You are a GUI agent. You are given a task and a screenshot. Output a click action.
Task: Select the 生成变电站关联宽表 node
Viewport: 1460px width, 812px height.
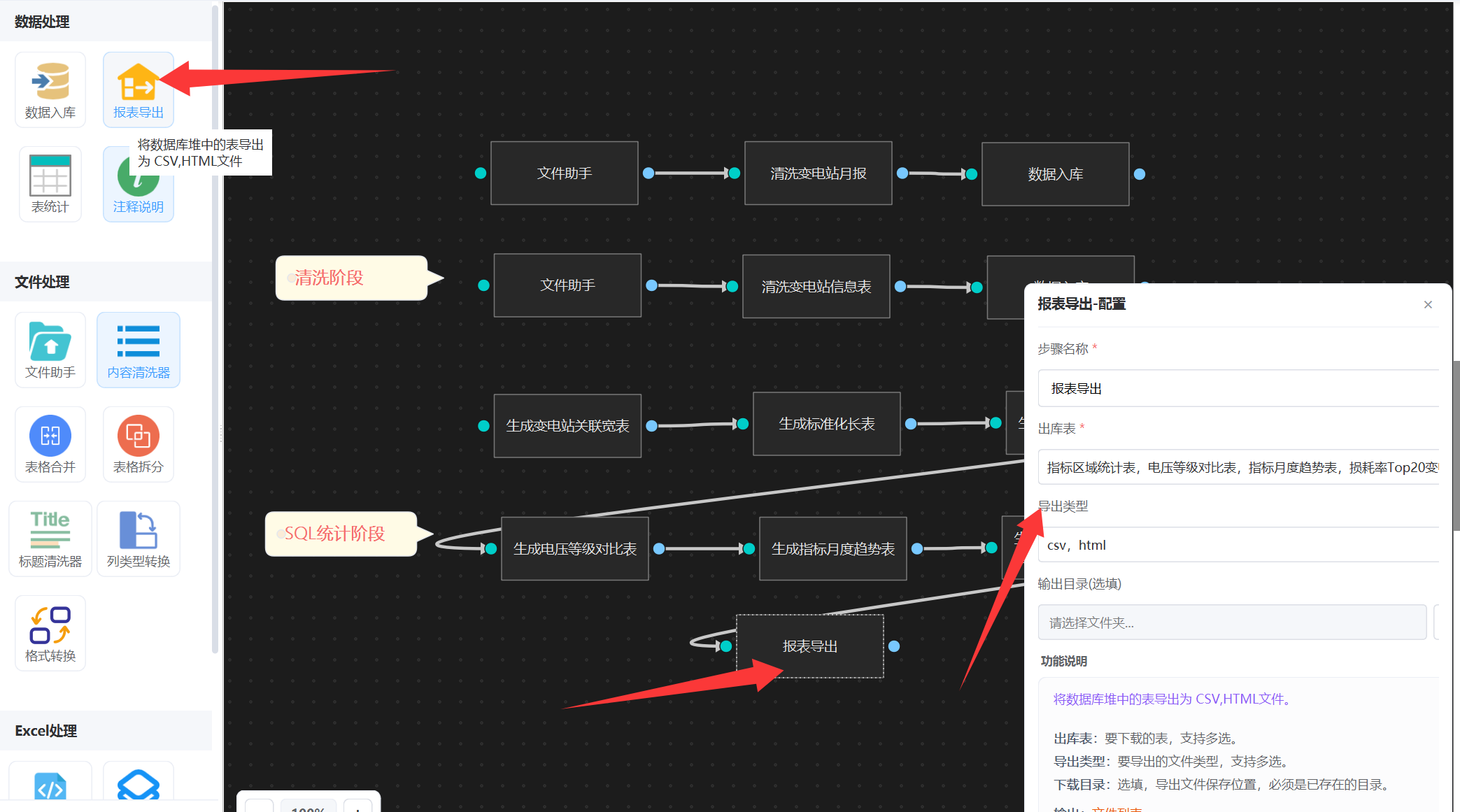pyautogui.click(x=567, y=426)
